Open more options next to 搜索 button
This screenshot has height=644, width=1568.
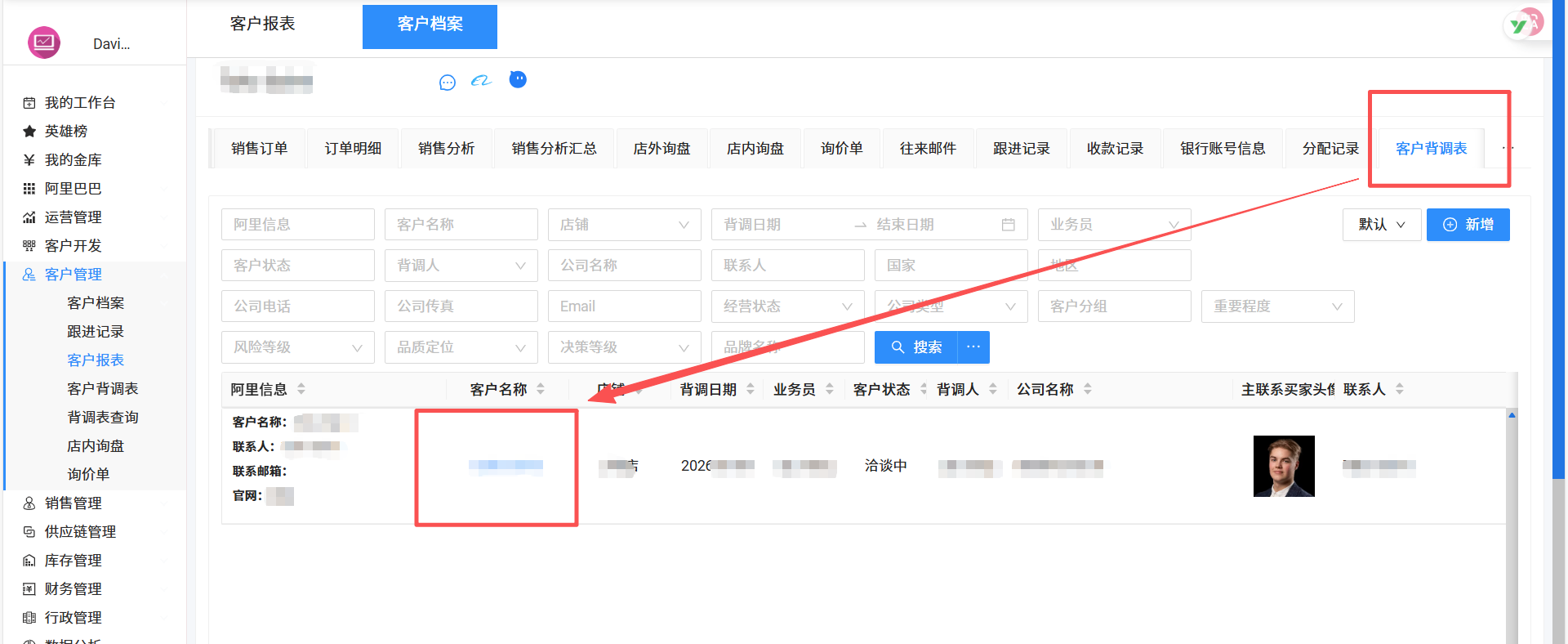point(973,347)
